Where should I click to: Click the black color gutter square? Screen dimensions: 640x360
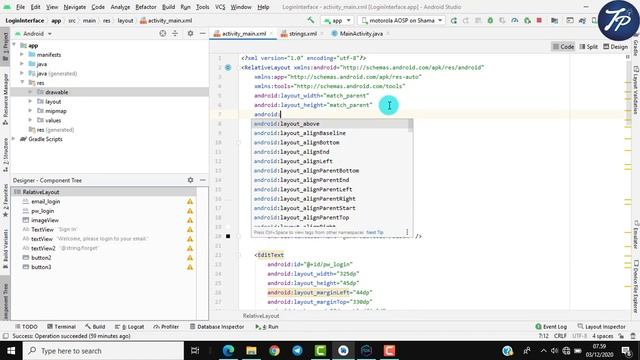click(x=228, y=236)
